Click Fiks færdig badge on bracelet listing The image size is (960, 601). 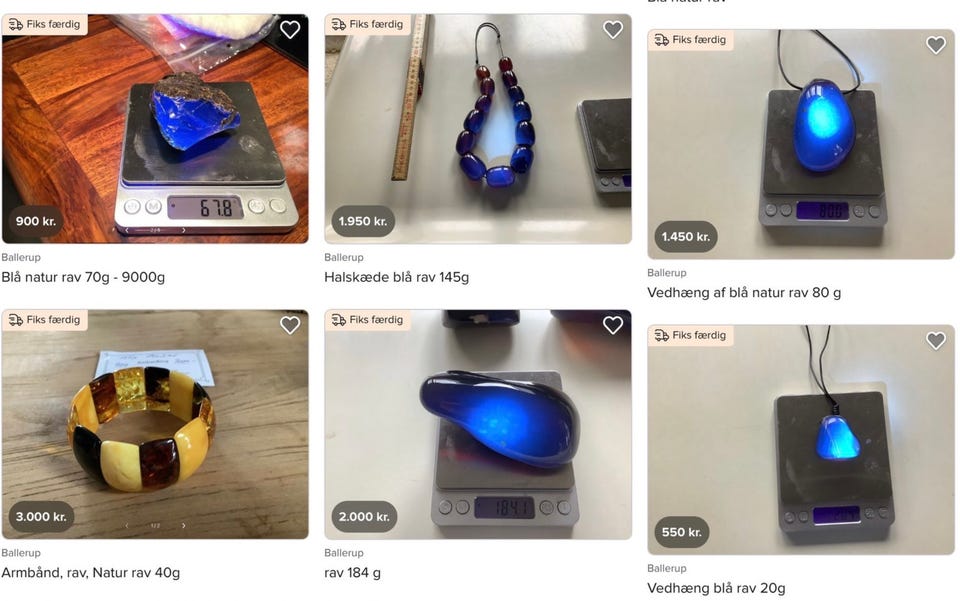point(45,320)
